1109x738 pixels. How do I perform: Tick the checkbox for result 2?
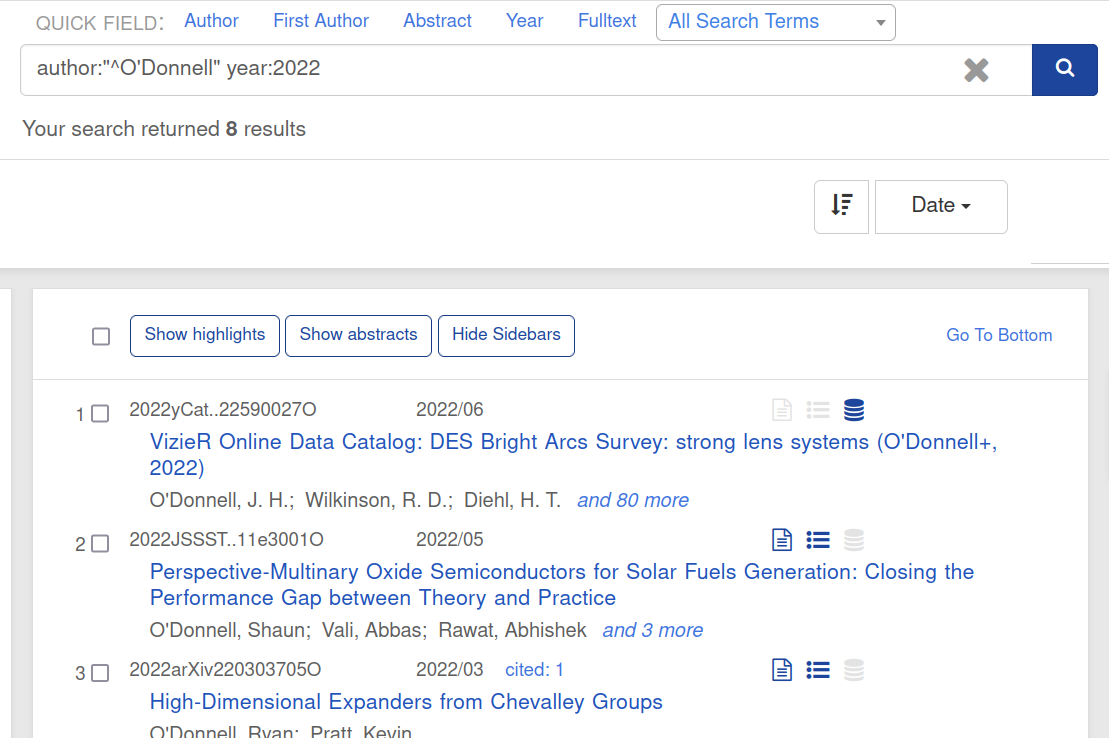click(100, 544)
